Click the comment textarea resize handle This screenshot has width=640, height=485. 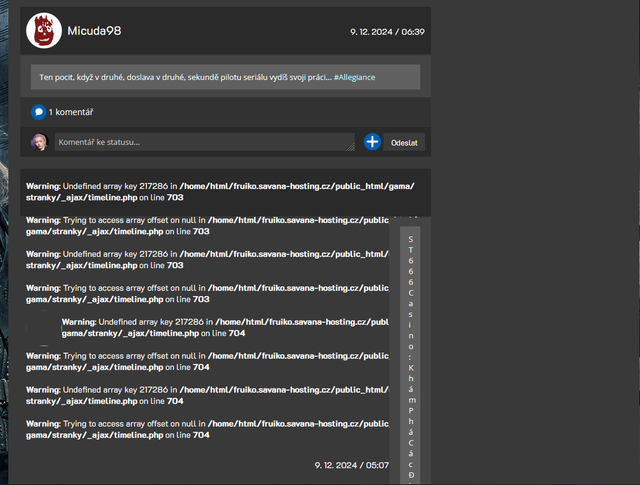pos(351,147)
